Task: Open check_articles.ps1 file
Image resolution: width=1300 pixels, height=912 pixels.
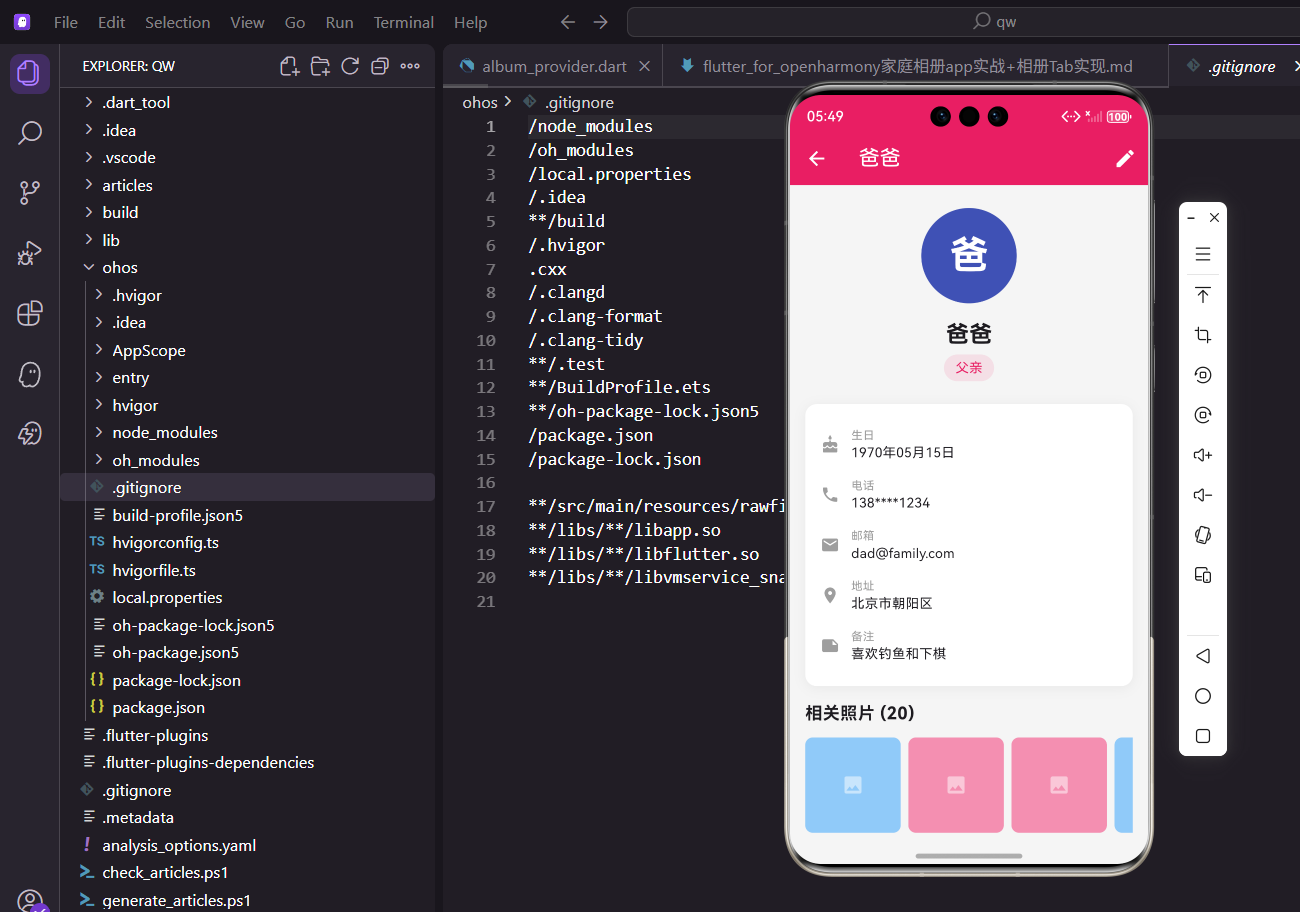Action: [x=247, y=873]
